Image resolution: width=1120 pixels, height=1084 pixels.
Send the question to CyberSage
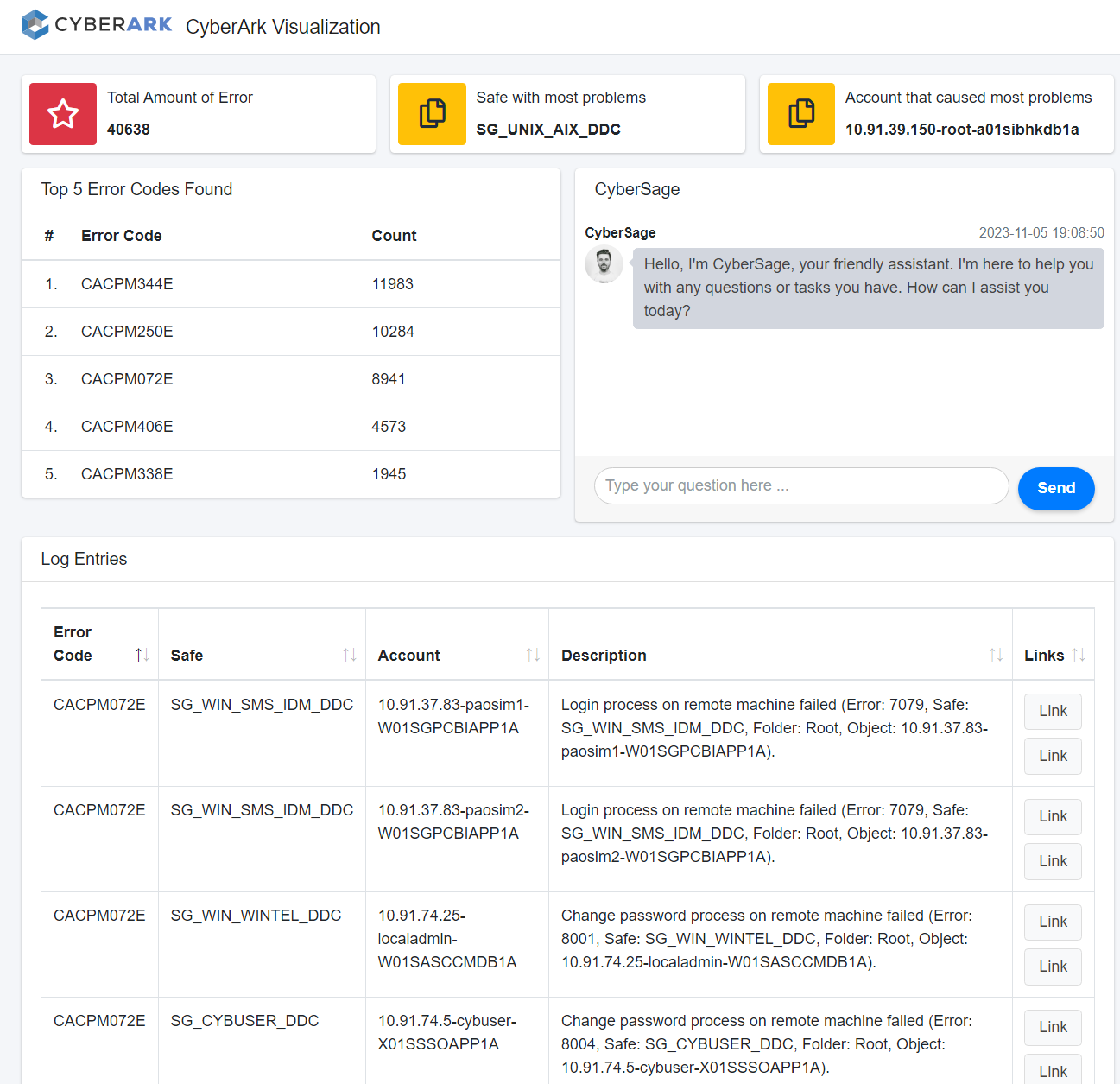(x=1056, y=489)
